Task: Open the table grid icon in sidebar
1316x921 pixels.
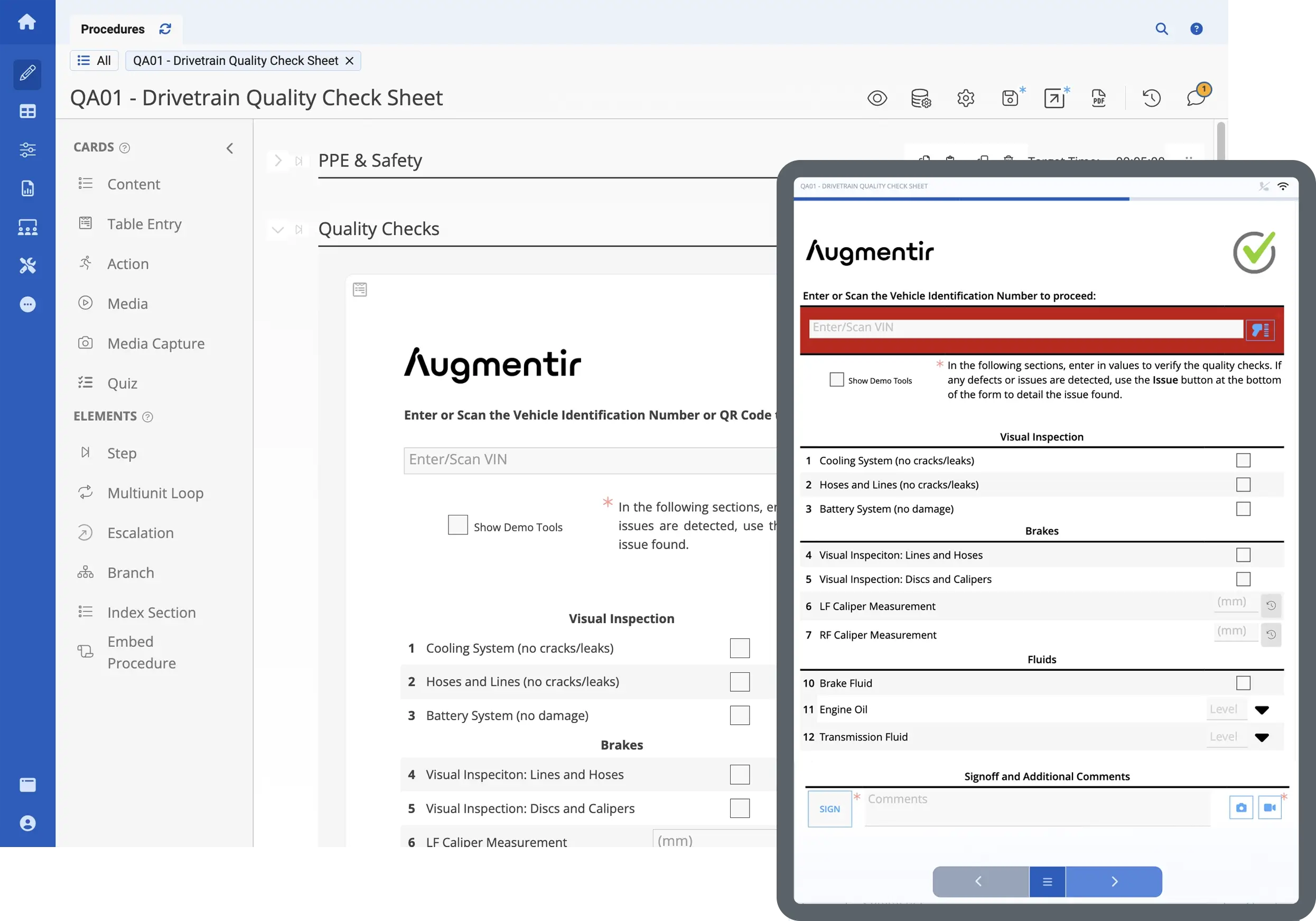Action: pos(27,112)
